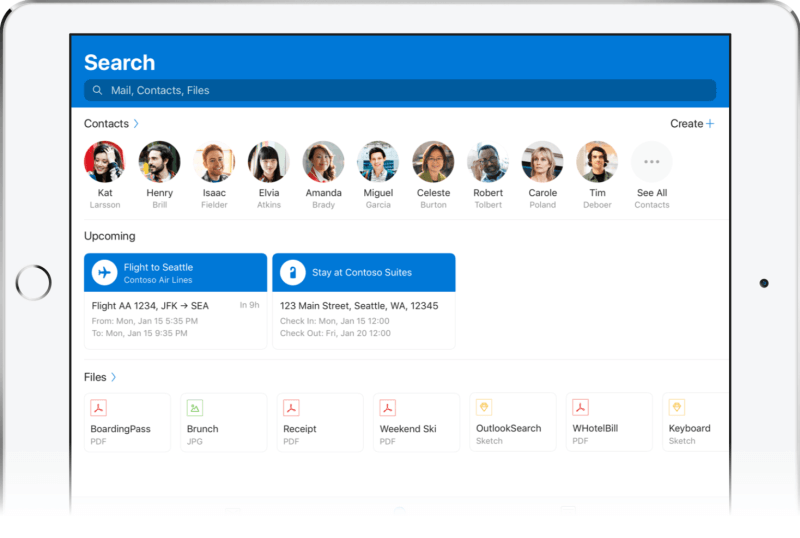Tap the airplane icon on flight card
The height and width of the screenshot is (538, 800).
click(105, 273)
